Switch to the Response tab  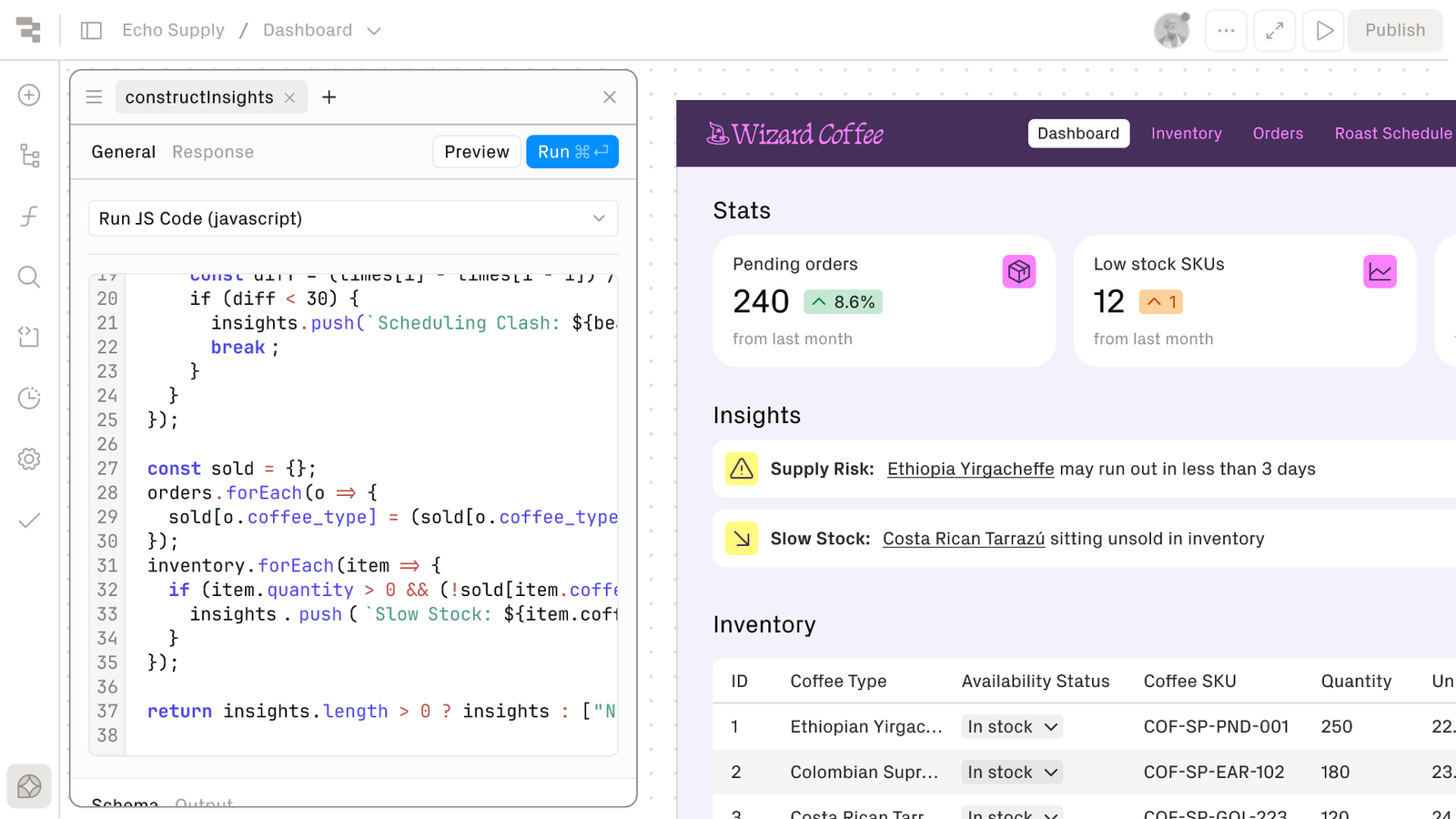[x=212, y=152]
